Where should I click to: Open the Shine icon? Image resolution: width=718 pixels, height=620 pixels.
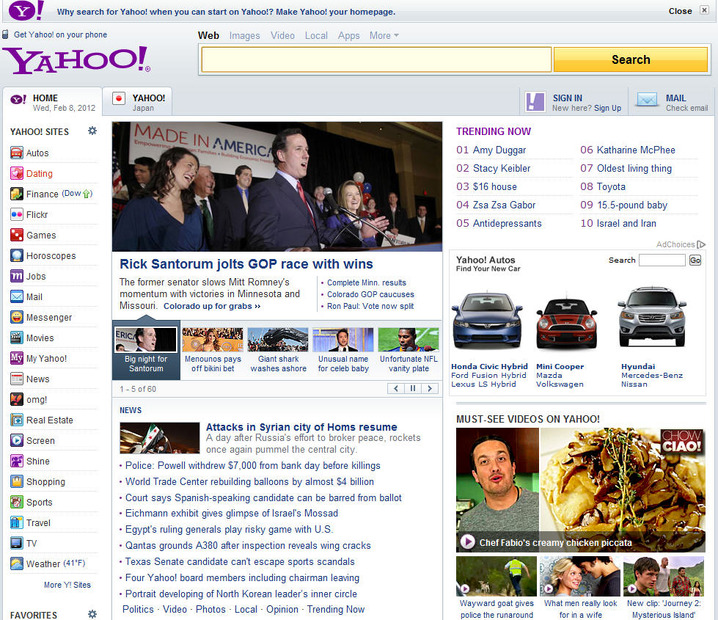click(x=16, y=461)
